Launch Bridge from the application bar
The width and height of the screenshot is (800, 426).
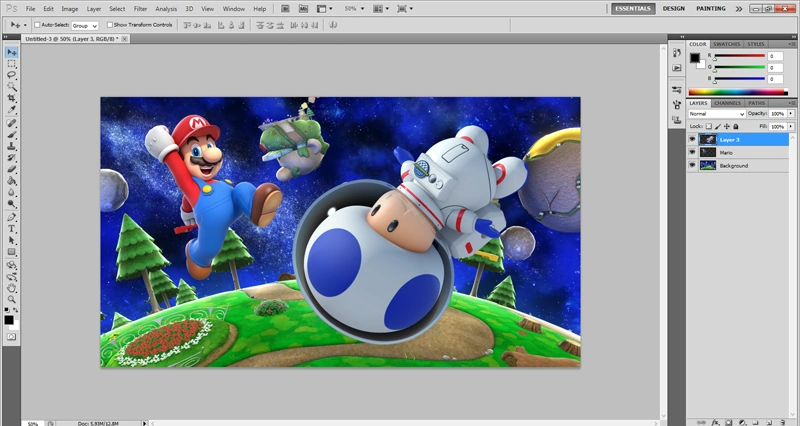pyautogui.click(x=286, y=9)
